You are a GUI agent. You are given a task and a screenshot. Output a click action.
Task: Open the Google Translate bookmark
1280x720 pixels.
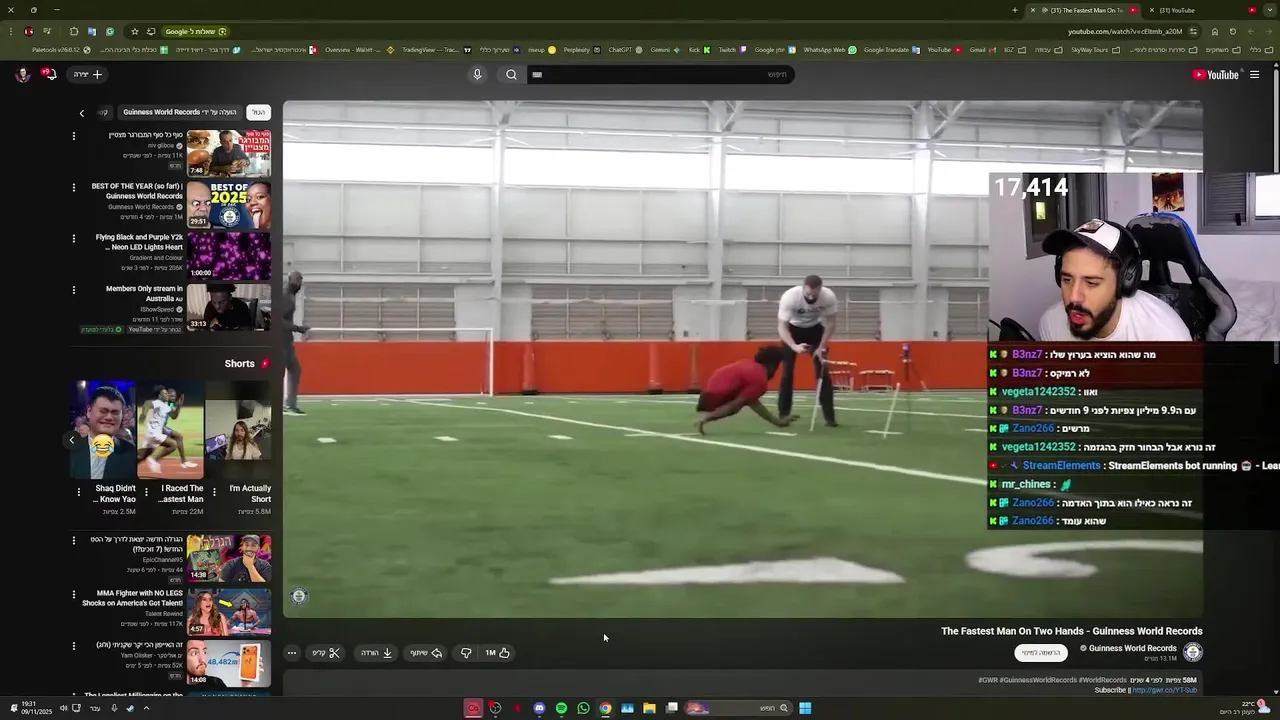click(891, 49)
